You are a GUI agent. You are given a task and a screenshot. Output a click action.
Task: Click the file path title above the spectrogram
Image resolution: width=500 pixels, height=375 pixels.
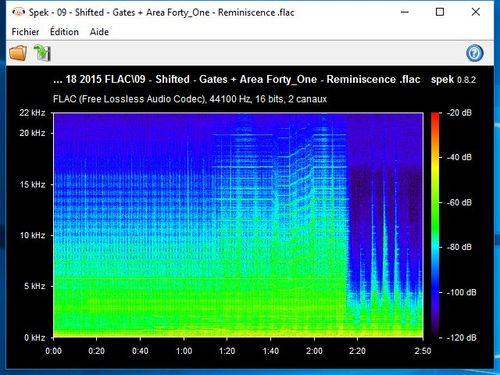pos(237,79)
